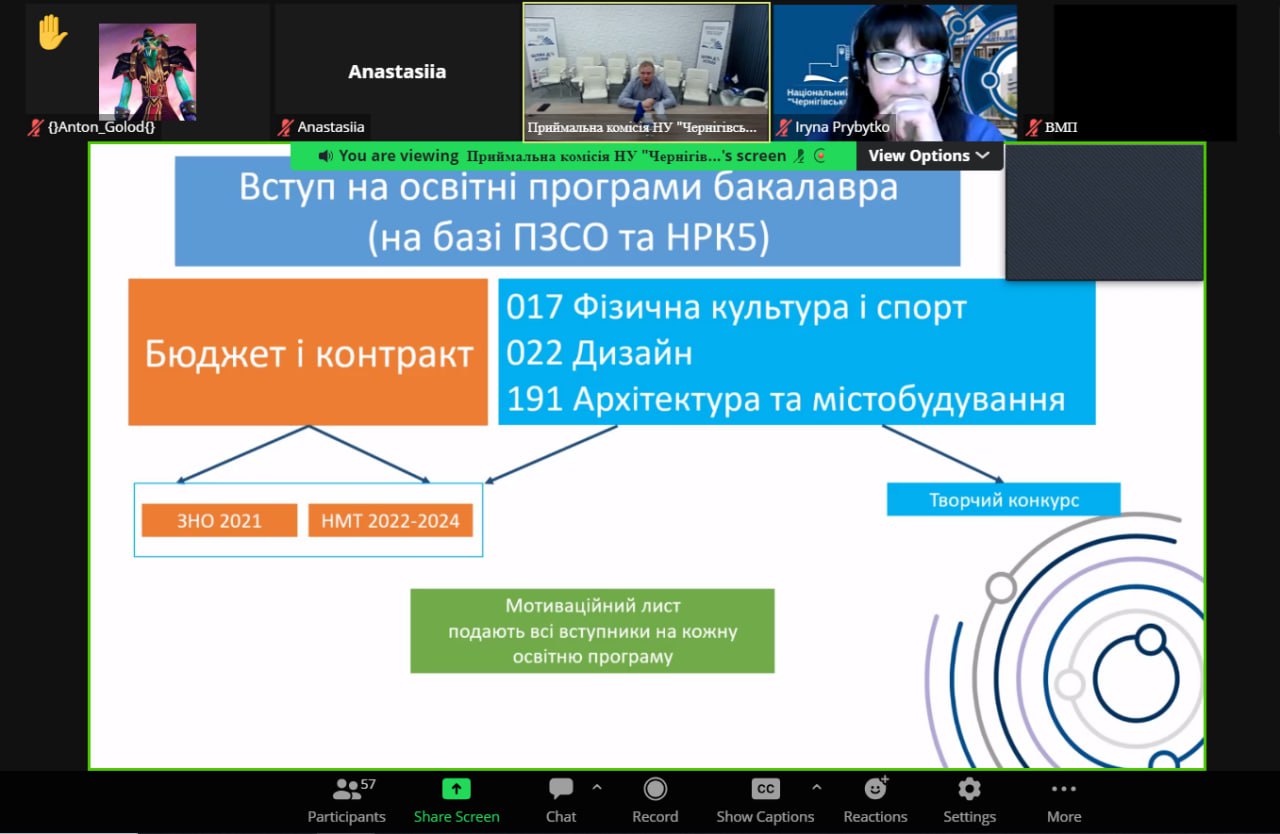Viewport: 1280px width, 834px height.
Task: Toggle Show Captions with the CC button
Action: tap(765, 789)
